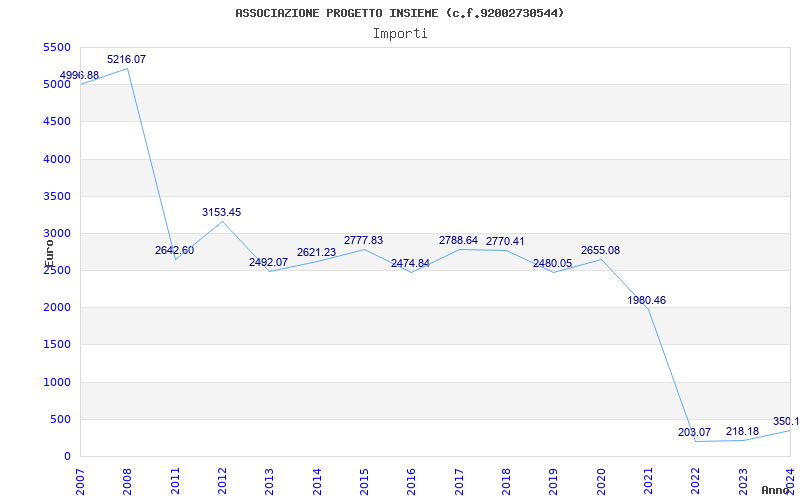Click the Euro y-axis label
The height and width of the screenshot is (500, 800).
coord(49,252)
